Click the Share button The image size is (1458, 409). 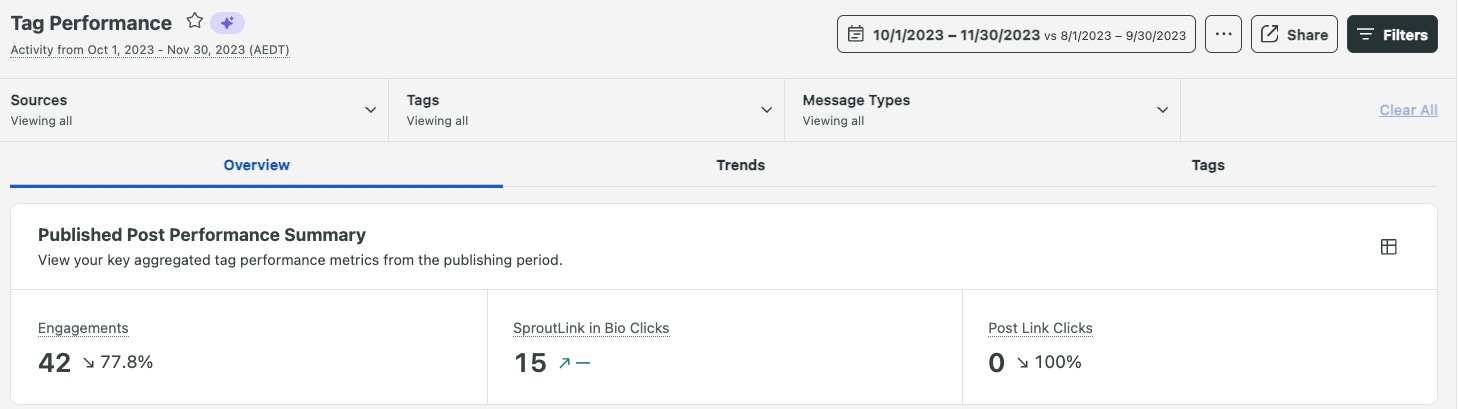pos(1294,34)
